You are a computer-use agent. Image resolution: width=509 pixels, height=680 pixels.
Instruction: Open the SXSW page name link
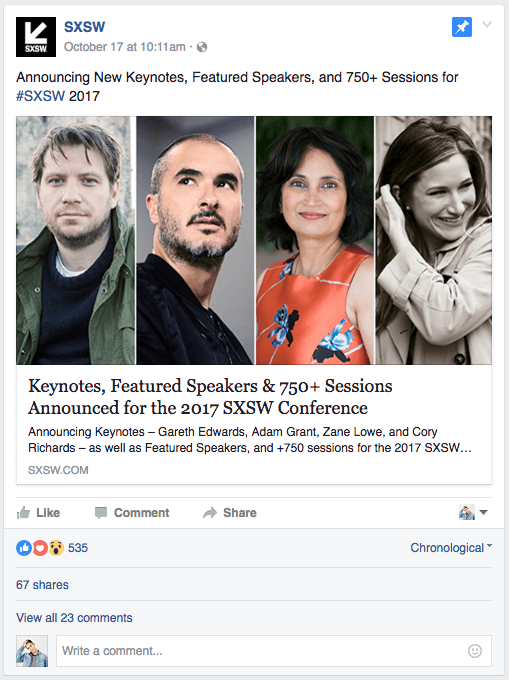click(x=85, y=27)
